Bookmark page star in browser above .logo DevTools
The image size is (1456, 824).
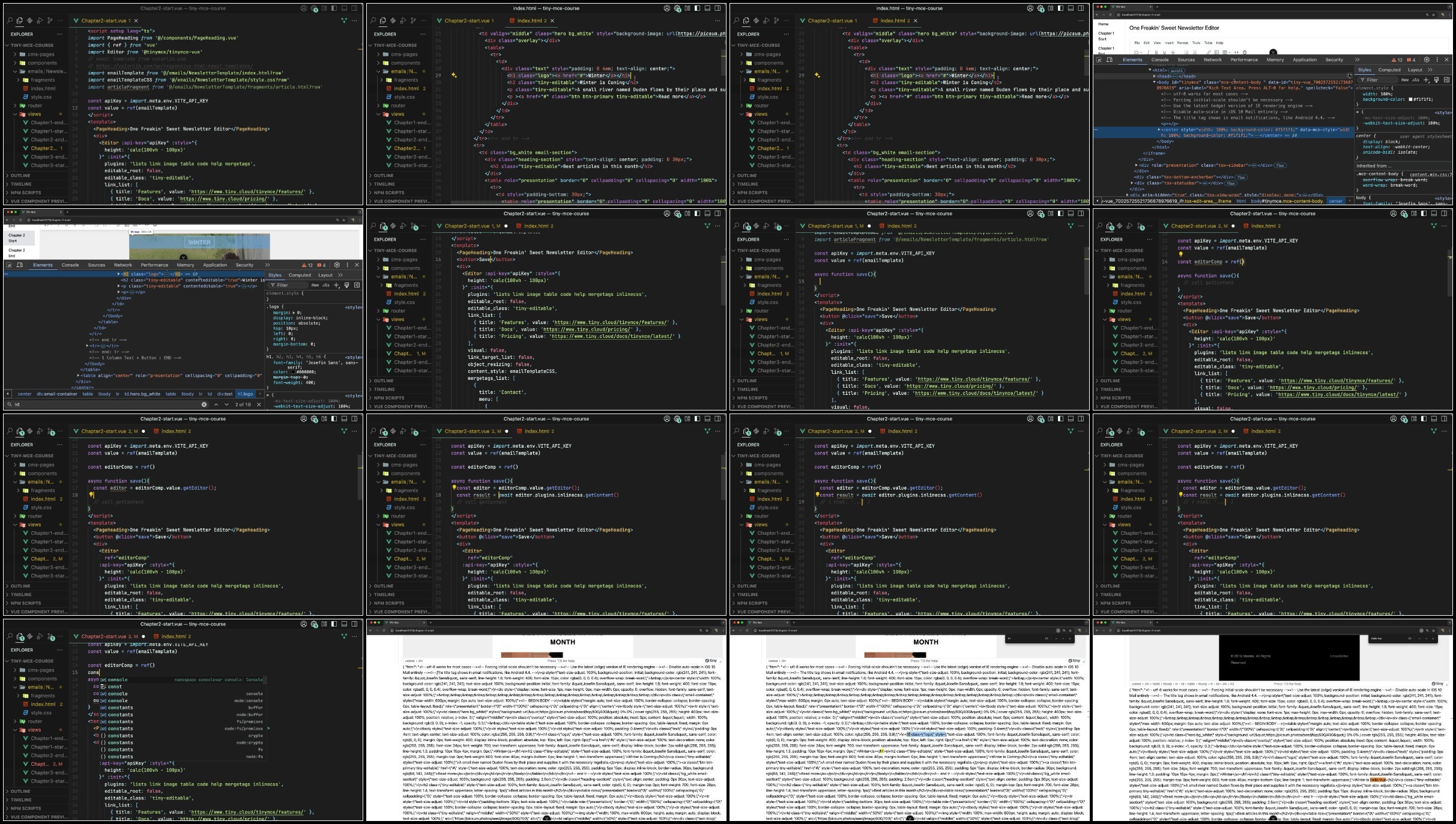(343, 220)
